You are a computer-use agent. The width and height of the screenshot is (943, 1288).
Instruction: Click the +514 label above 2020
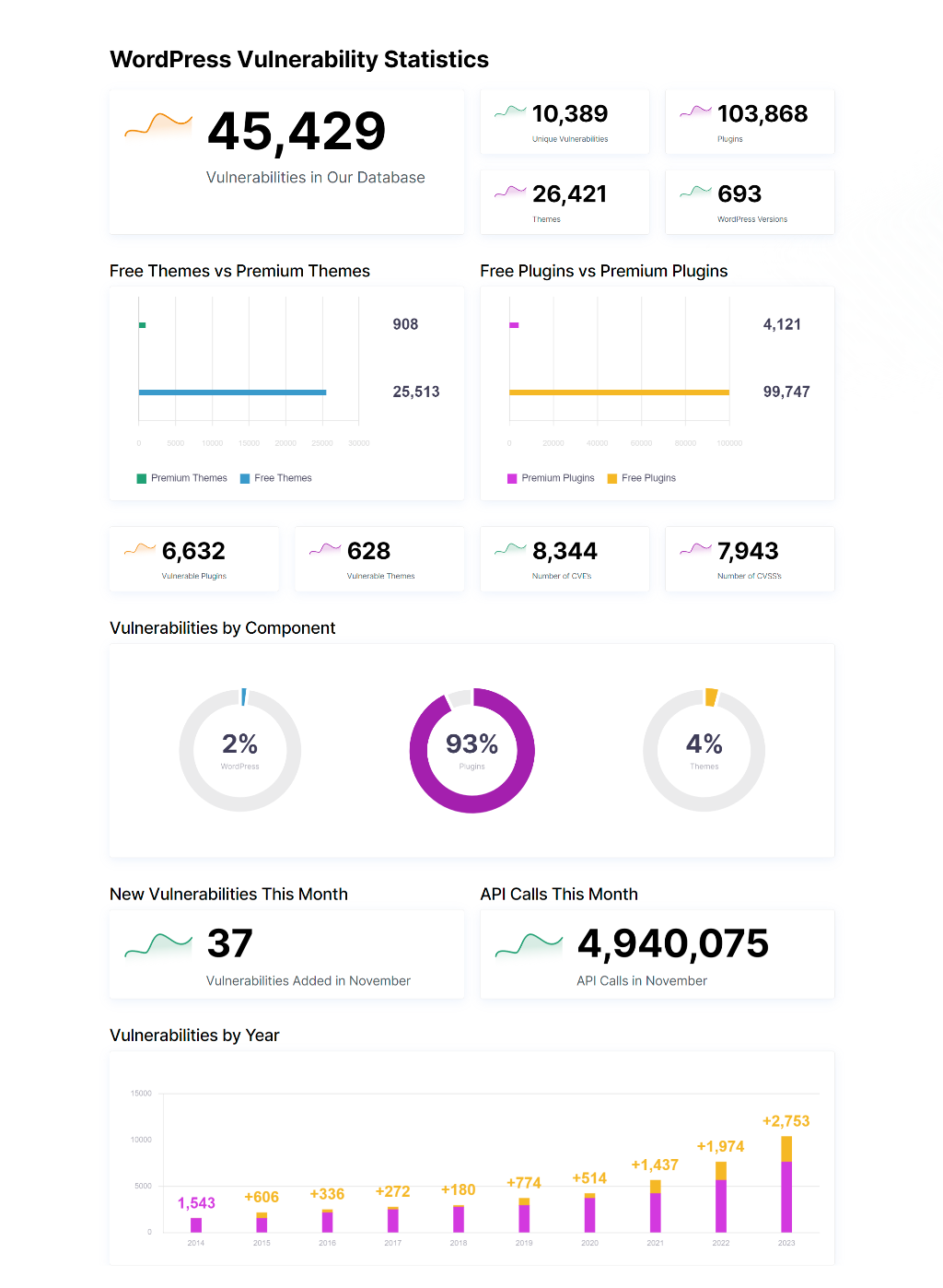click(x=589, y=1178)
